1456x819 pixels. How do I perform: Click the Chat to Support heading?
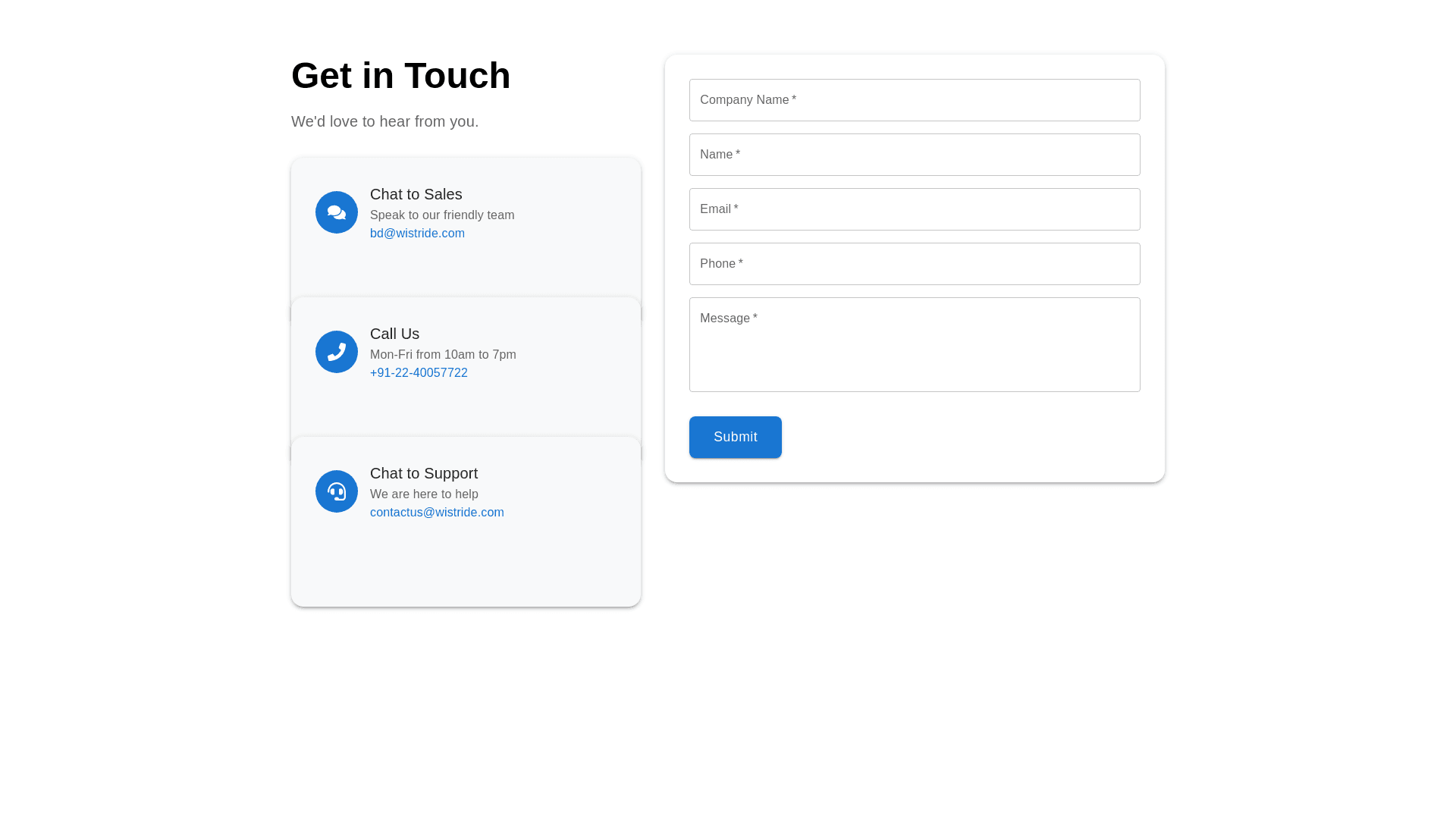click(423, 473)
